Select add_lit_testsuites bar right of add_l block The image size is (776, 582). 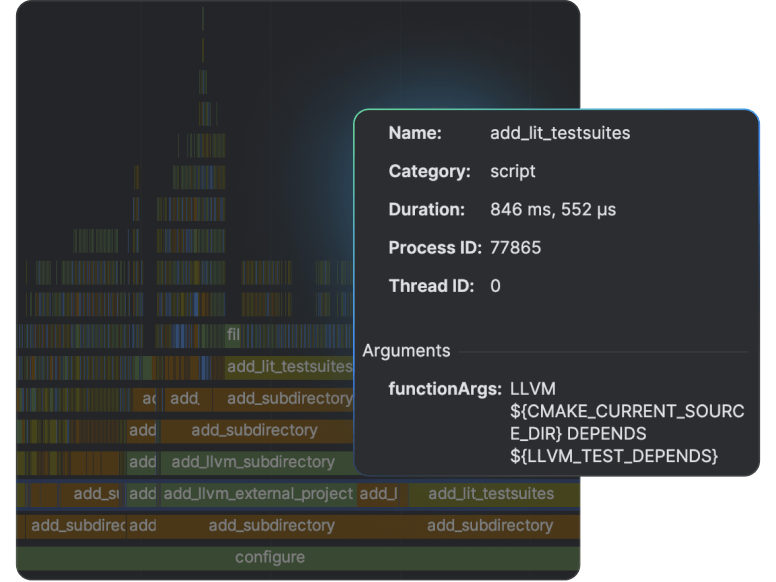pyautogui.click(x=490, y=493)
